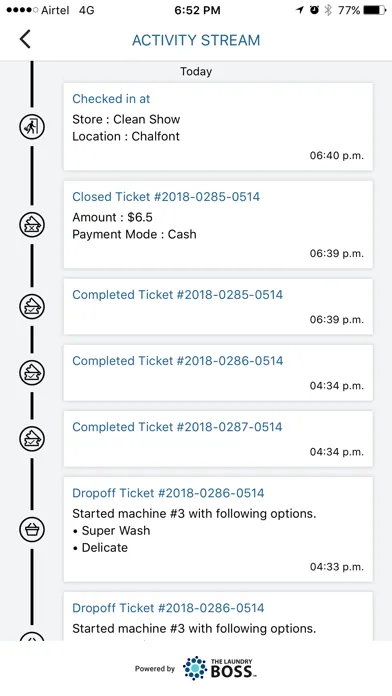This screenshot has height=696, width=392.
Task: Tap the back arrow in header
Action: point(25,39)
